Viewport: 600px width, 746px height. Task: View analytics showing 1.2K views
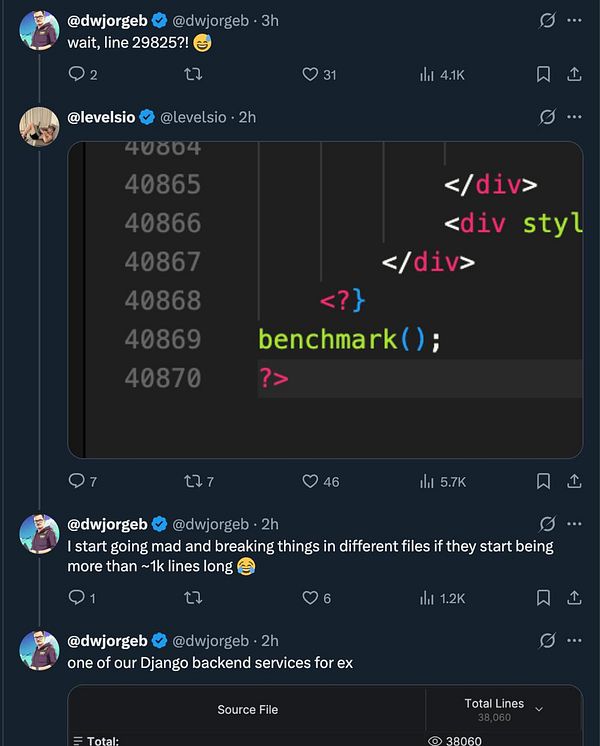442,598
